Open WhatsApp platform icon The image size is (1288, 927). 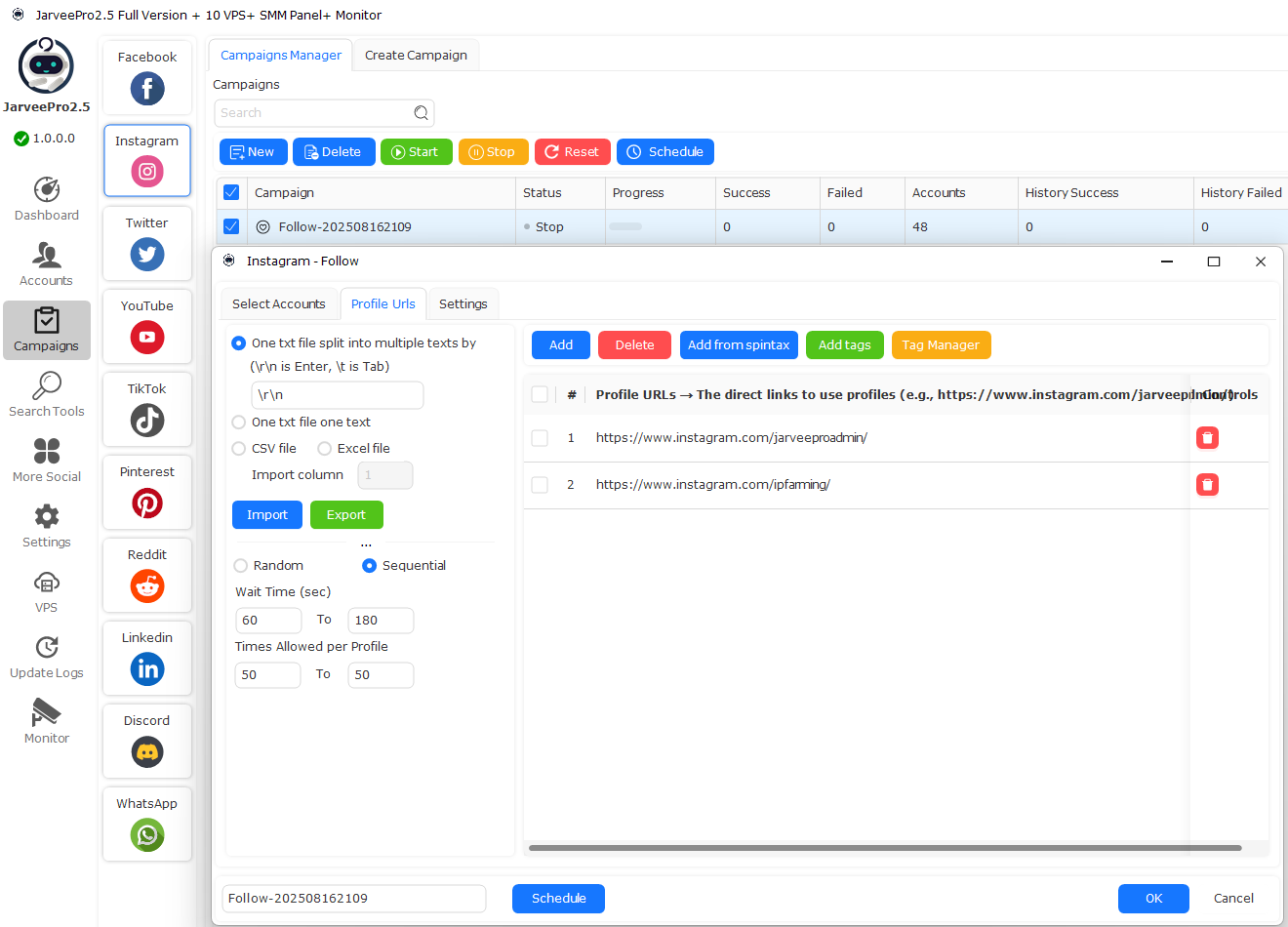[x=147, y=835]
